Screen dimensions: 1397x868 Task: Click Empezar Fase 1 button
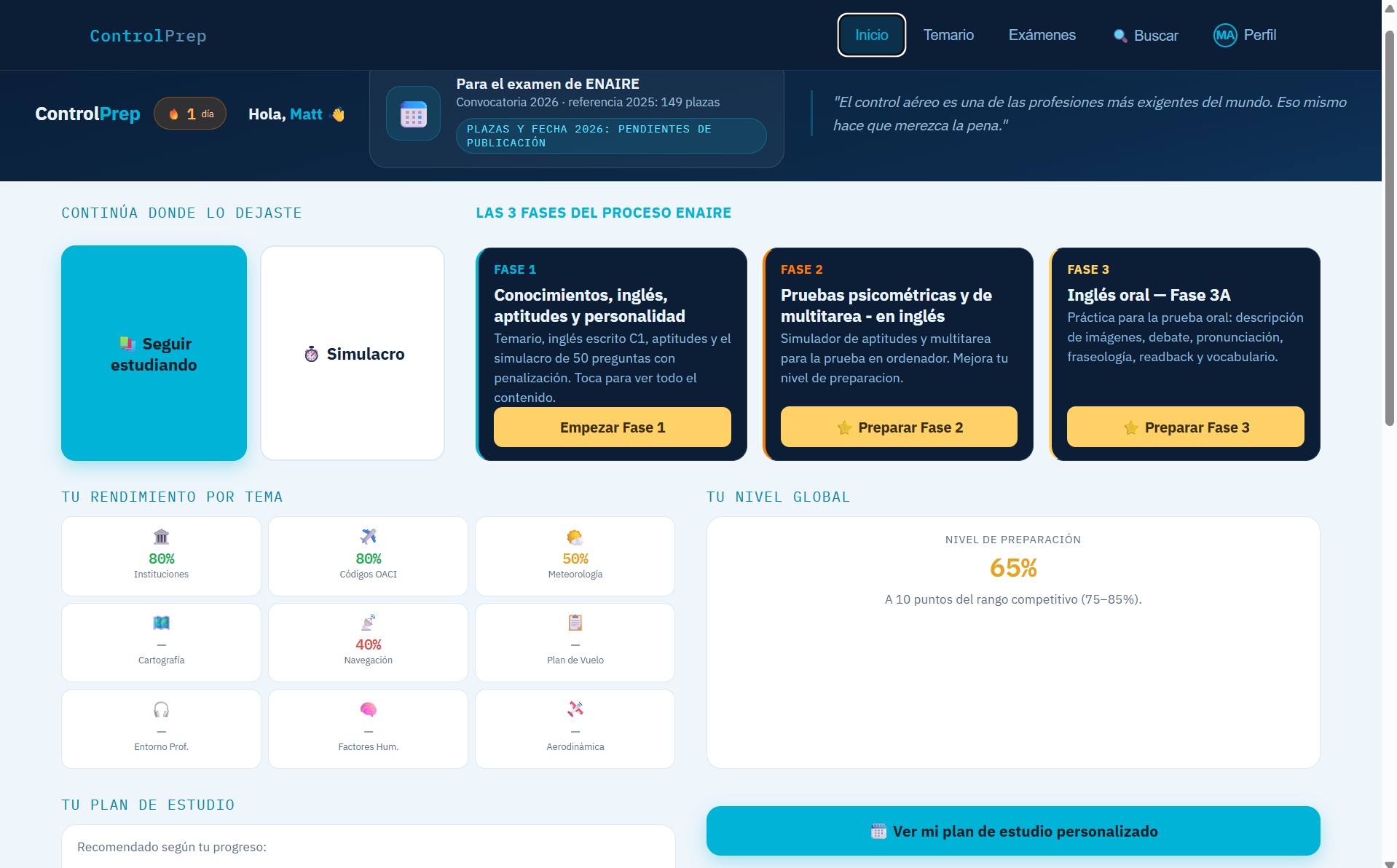coord(612,427)
